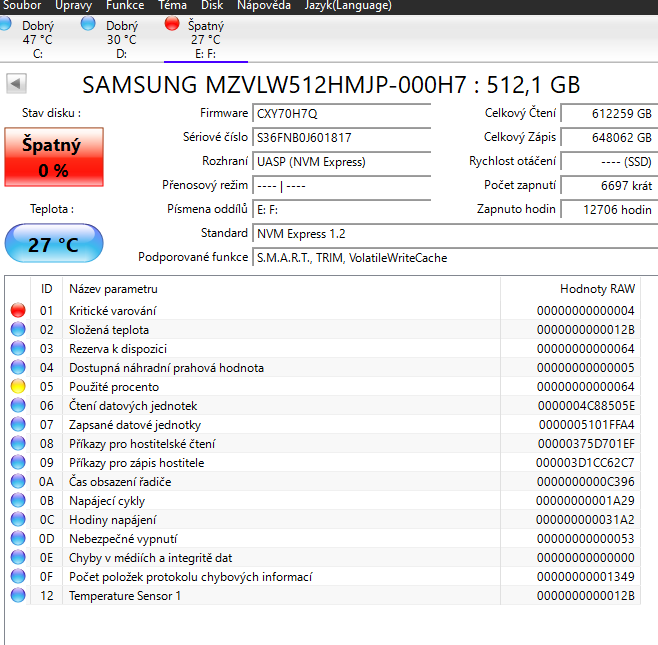This screenshot has height=645, width=658.
Task: Click the serial number field S36FNB0J601817
Action: pyautogui.click(x=342, y=138)
